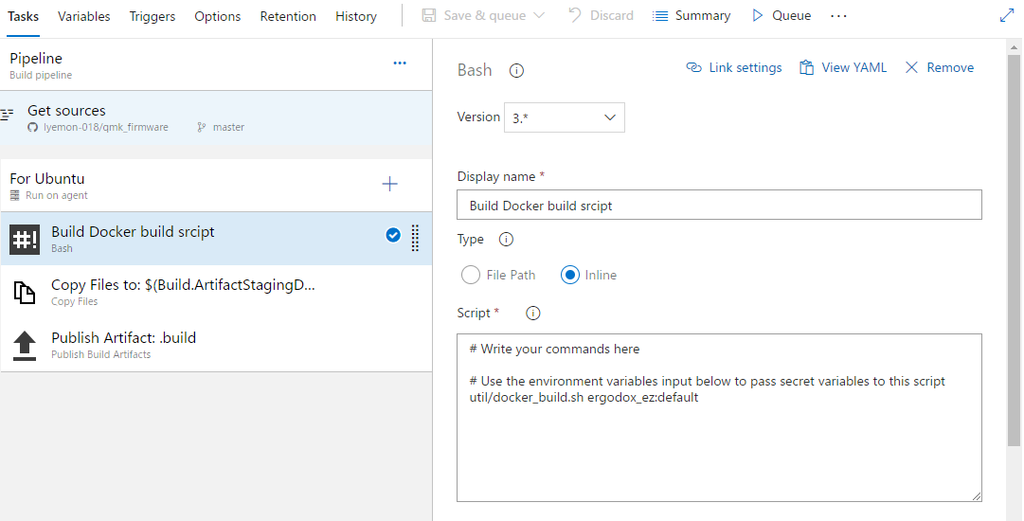Click the Save & queue floppy disk icon

click(x=429, y=16)
